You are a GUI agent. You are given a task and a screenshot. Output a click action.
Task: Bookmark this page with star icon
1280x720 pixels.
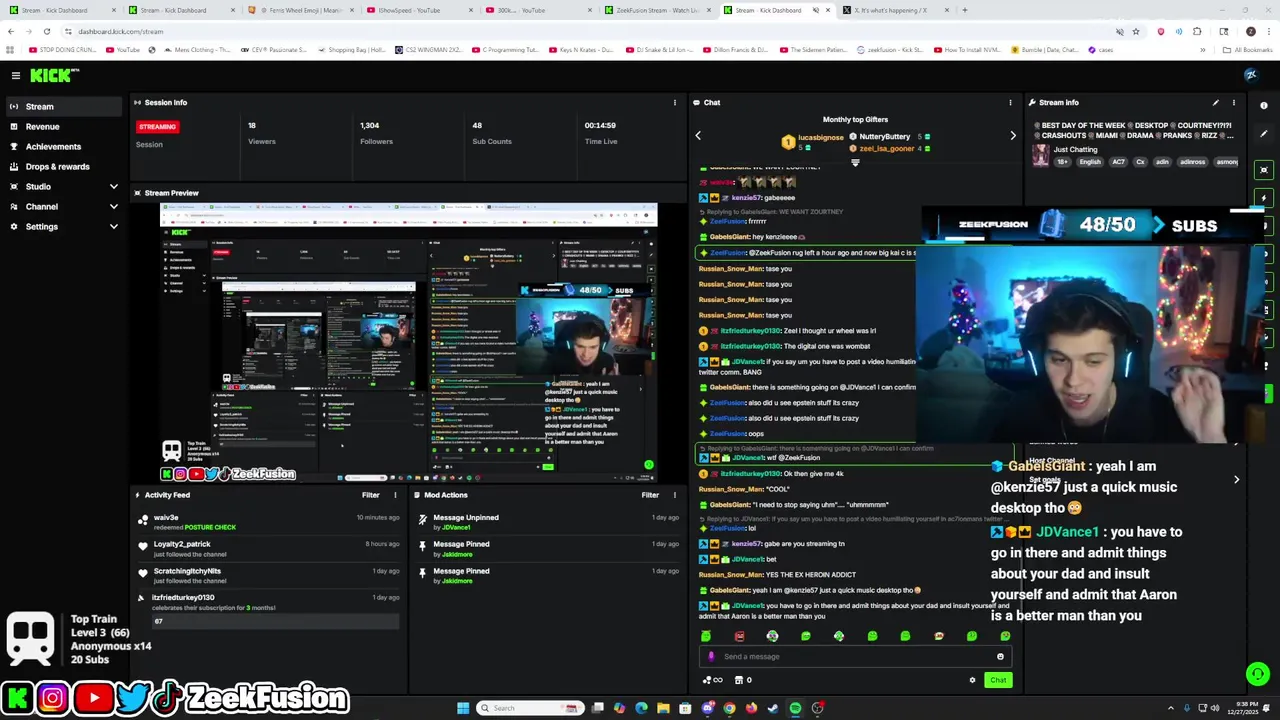click(x=1136, y=31)
